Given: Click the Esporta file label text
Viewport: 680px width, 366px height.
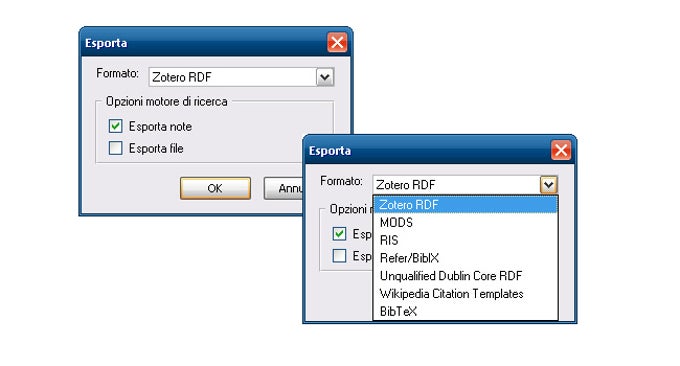Looking at the screenshot, I should click(156, 148).
